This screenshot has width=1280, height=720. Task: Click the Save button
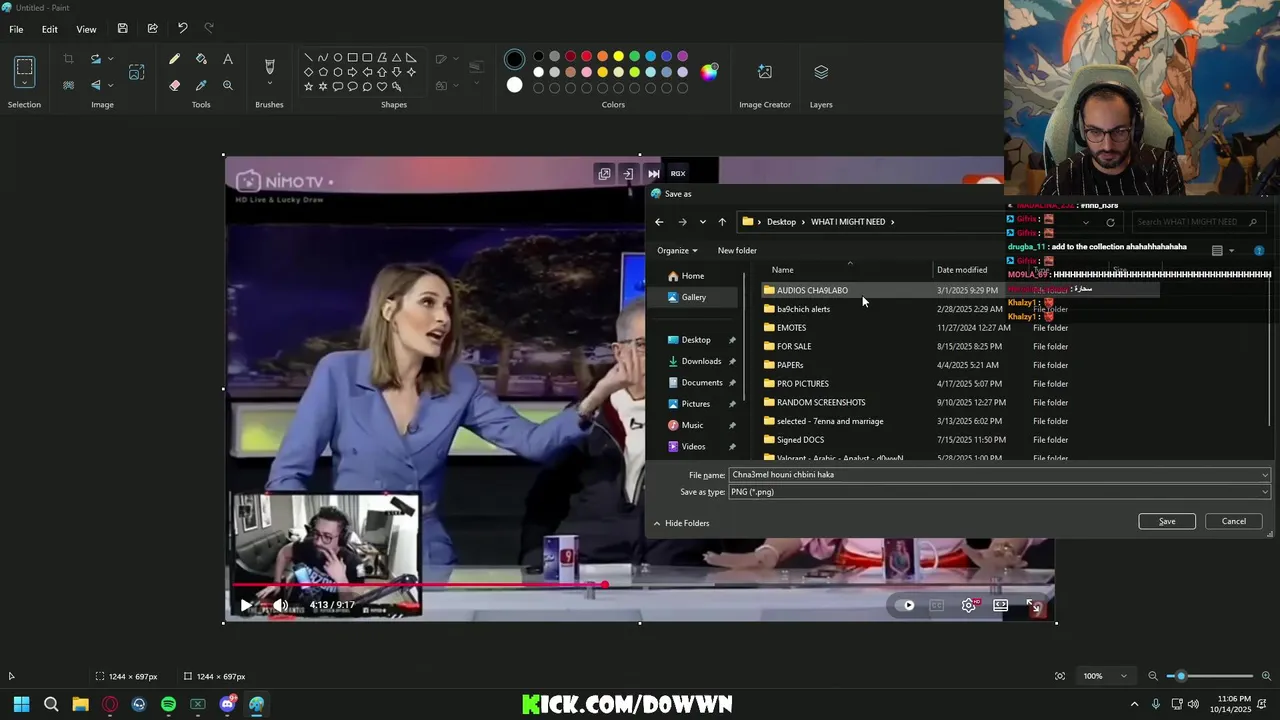(x=1167, y=521)
